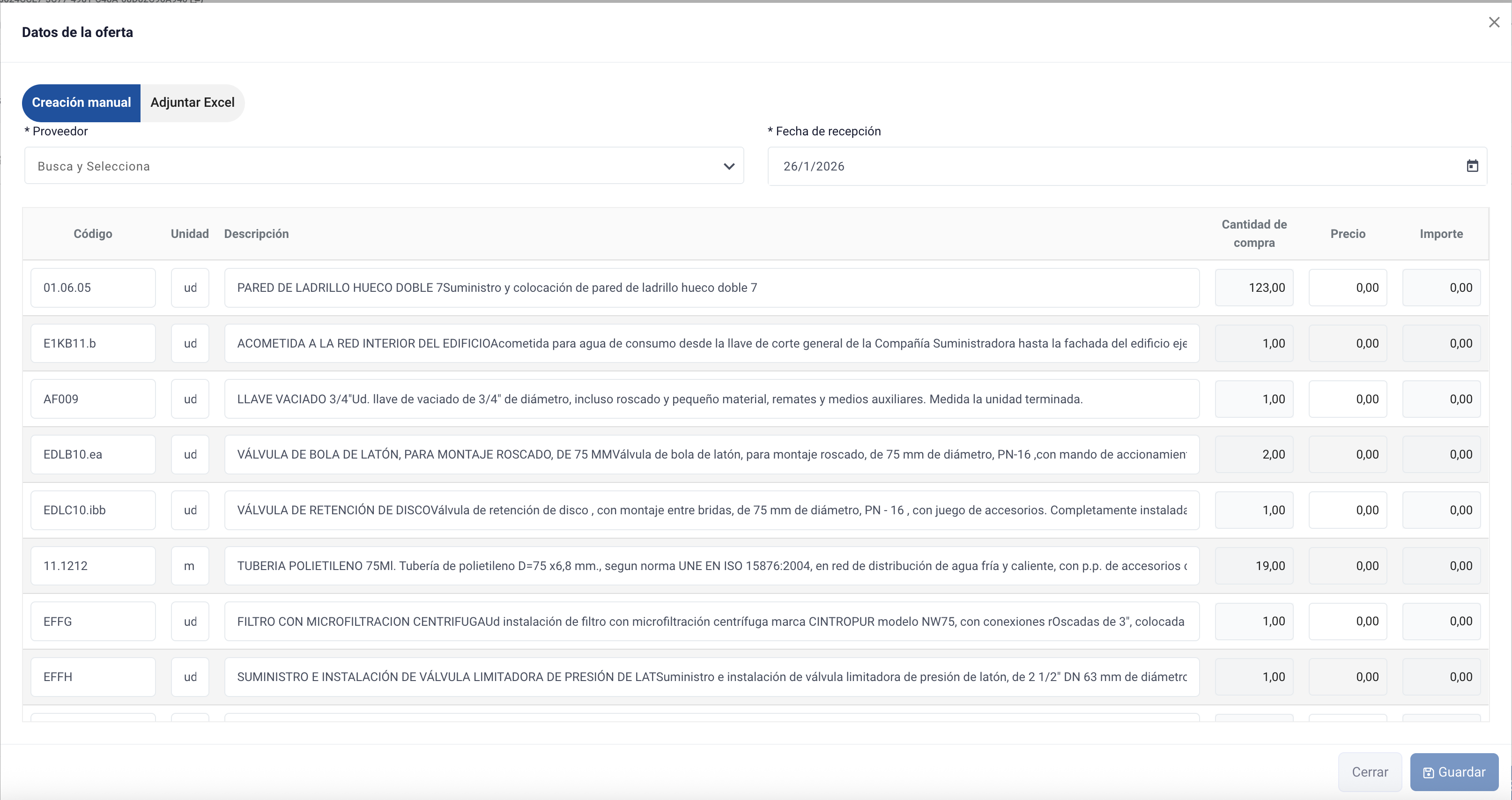This screenshot has height=800, width=1512.
Task: Click the description of TUBERIA POLIETILENO row
Action: click(x=711, y=566)
